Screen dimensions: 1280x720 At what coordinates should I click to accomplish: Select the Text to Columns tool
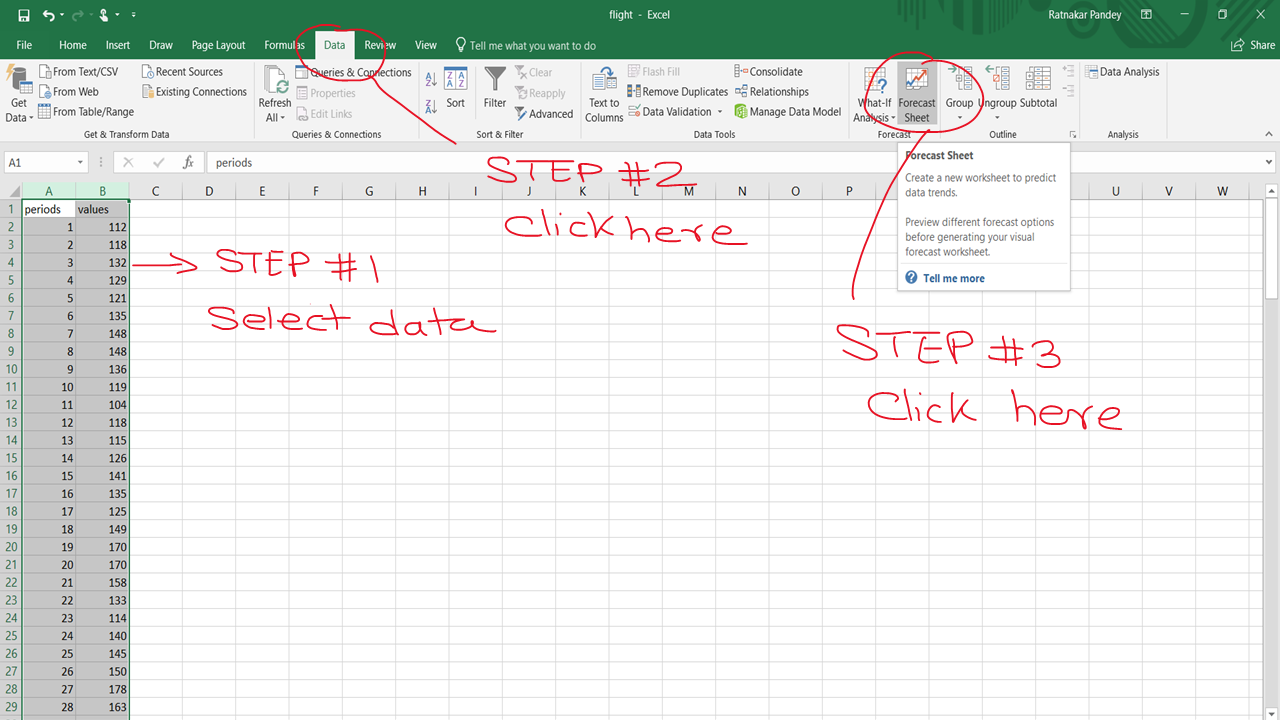pos(603,91)
